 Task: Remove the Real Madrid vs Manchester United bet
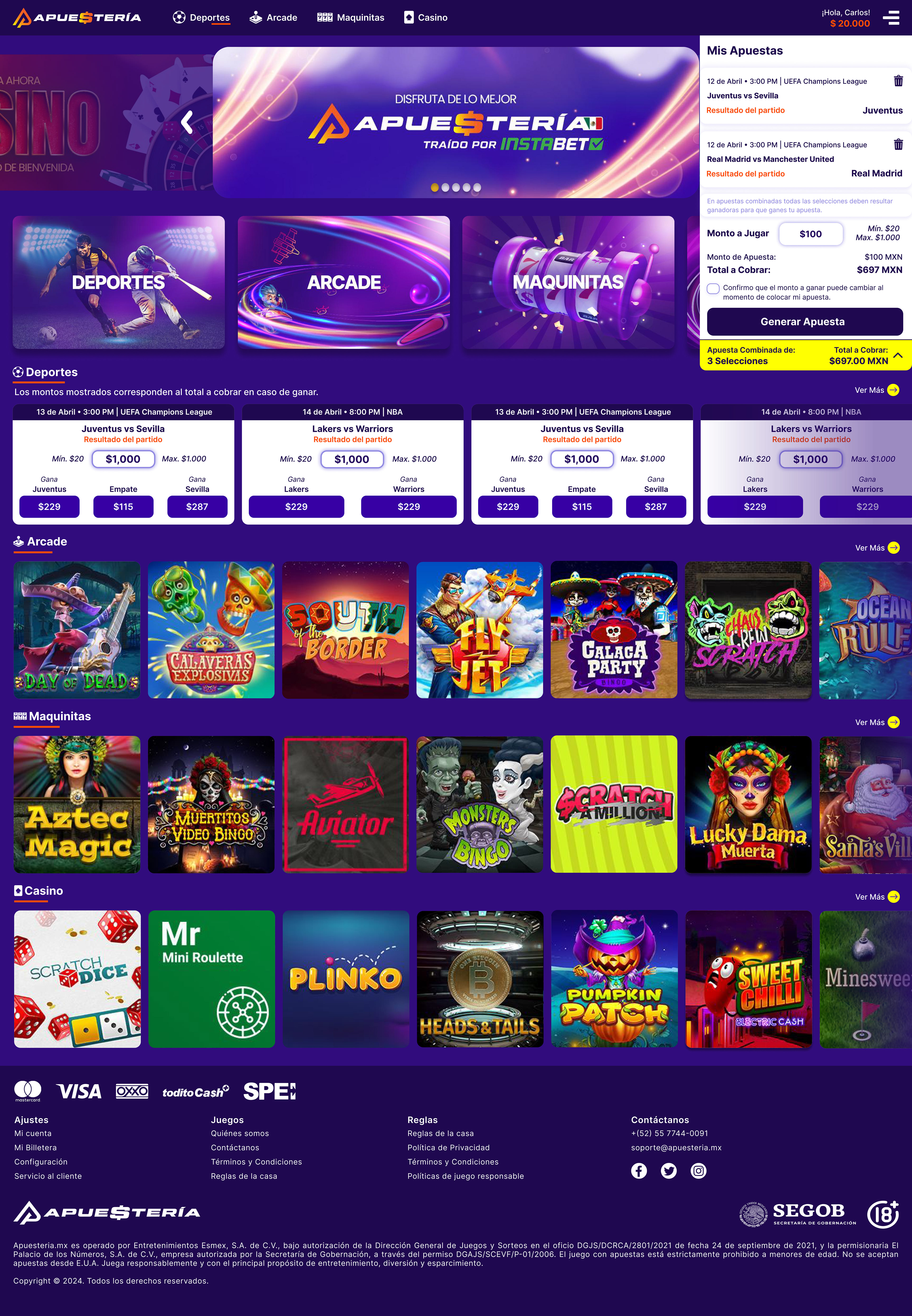(898, 145)
